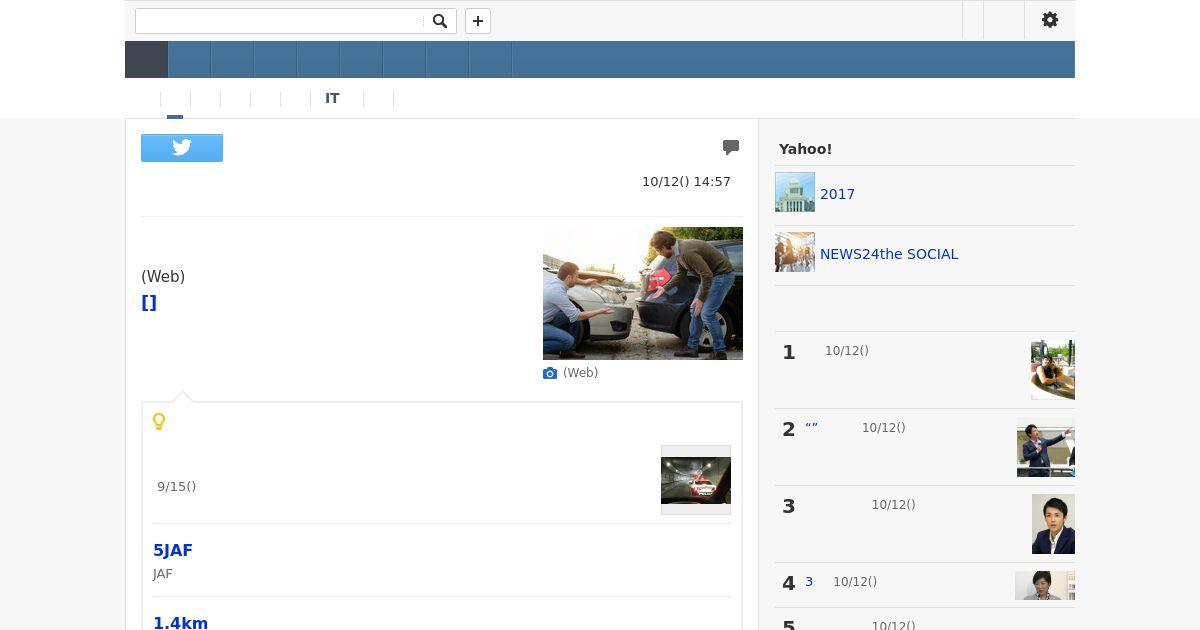Click the plus button beside search
1200x630 pixels.
click(478, 21)
